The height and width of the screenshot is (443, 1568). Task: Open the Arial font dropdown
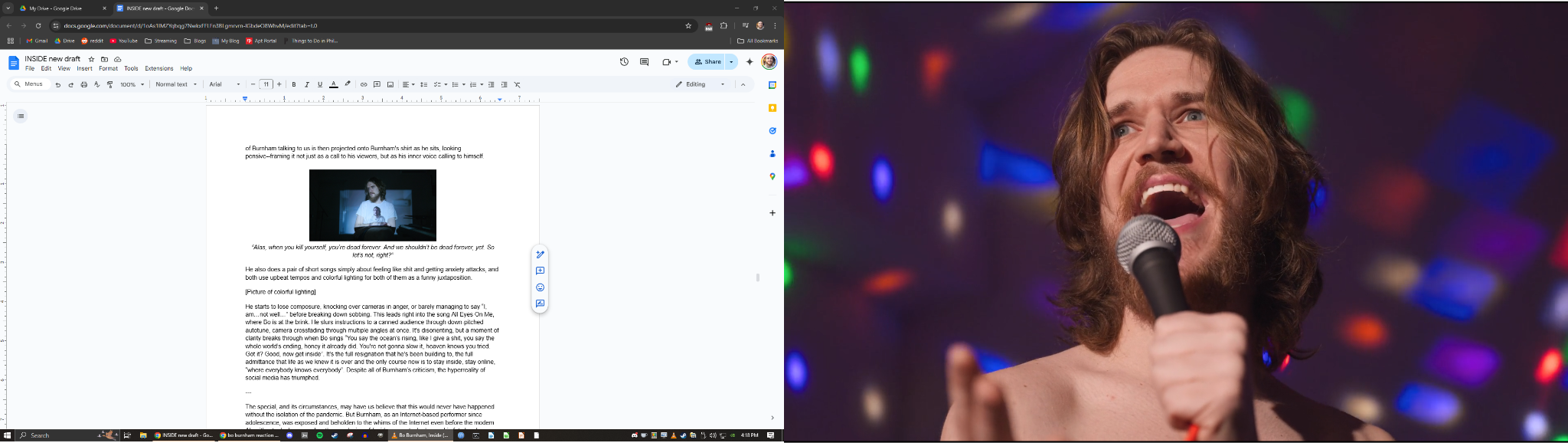click(224, 84)
